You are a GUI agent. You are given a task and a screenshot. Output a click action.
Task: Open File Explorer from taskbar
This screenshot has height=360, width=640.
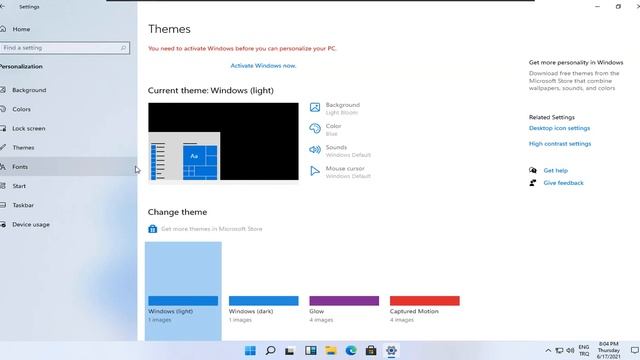(x=331, y=350)
